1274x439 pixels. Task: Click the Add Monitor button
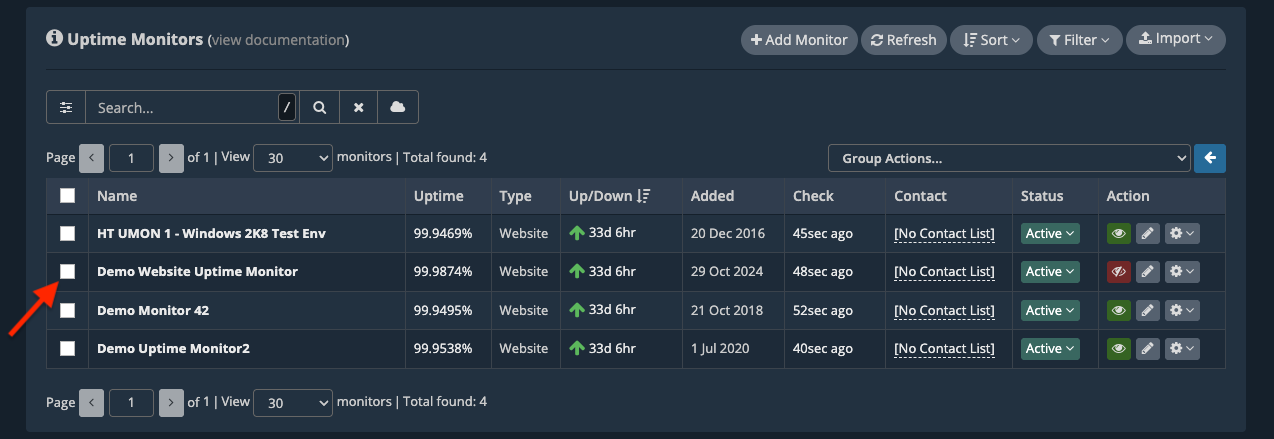(x=798, y=40)
